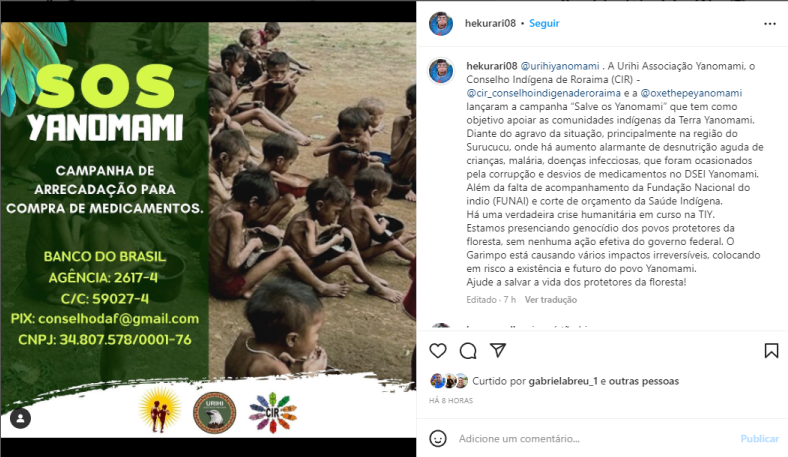
Task: Like the post with heart icon
Action: pyautogui.click(x=438, y=350)
